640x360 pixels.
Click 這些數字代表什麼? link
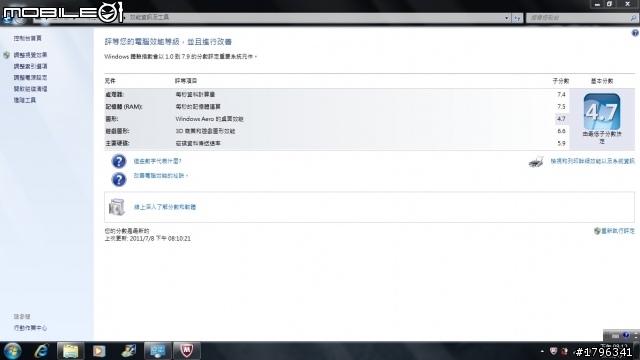click(x=158, y=161)
